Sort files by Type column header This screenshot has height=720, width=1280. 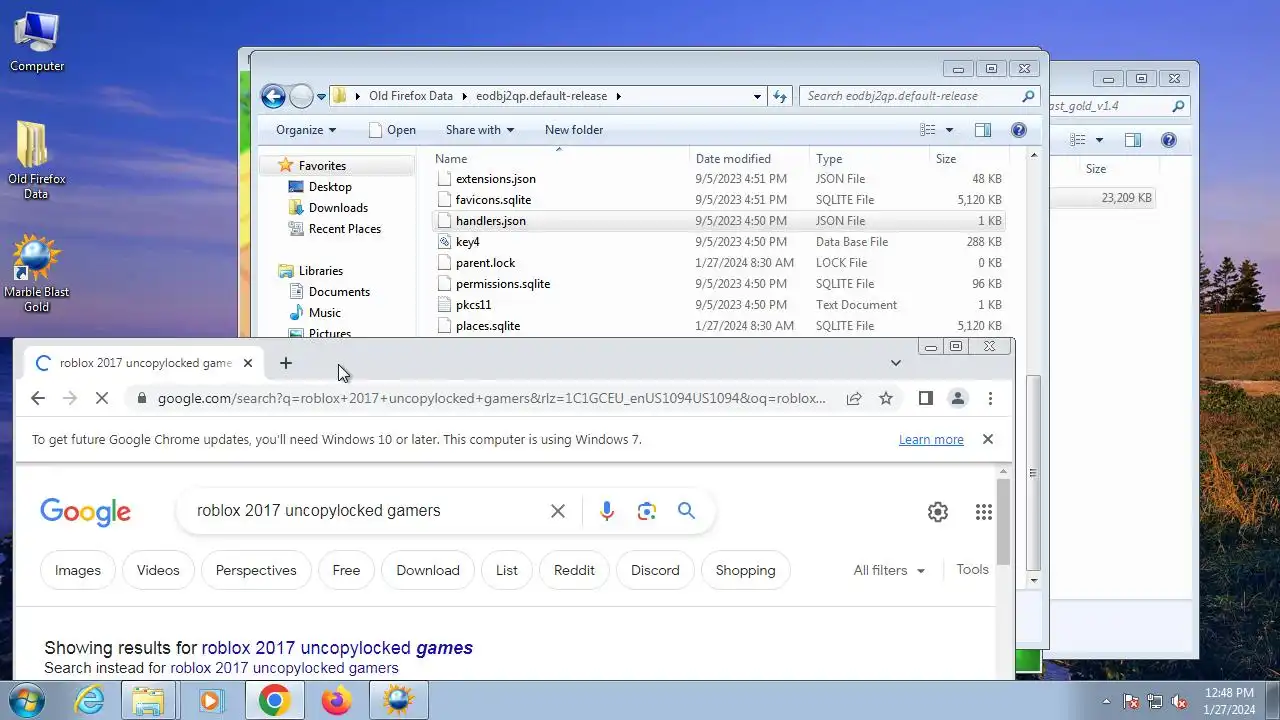[x=868, y=159]
